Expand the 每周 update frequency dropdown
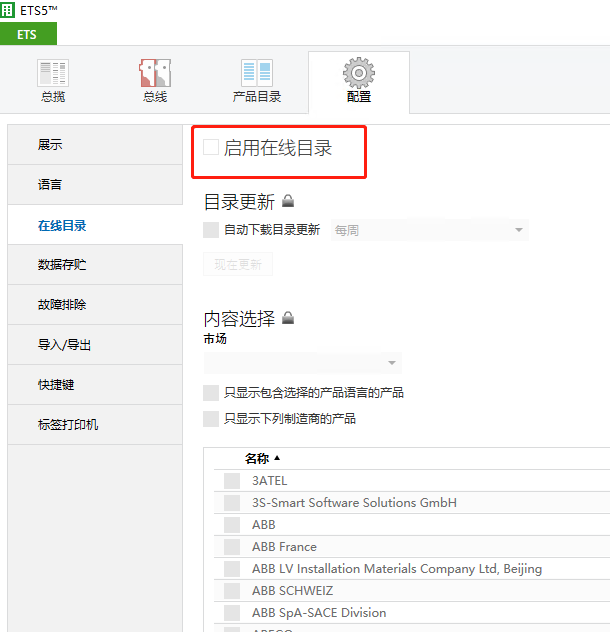Screen dimensions: 610x632 518,230
